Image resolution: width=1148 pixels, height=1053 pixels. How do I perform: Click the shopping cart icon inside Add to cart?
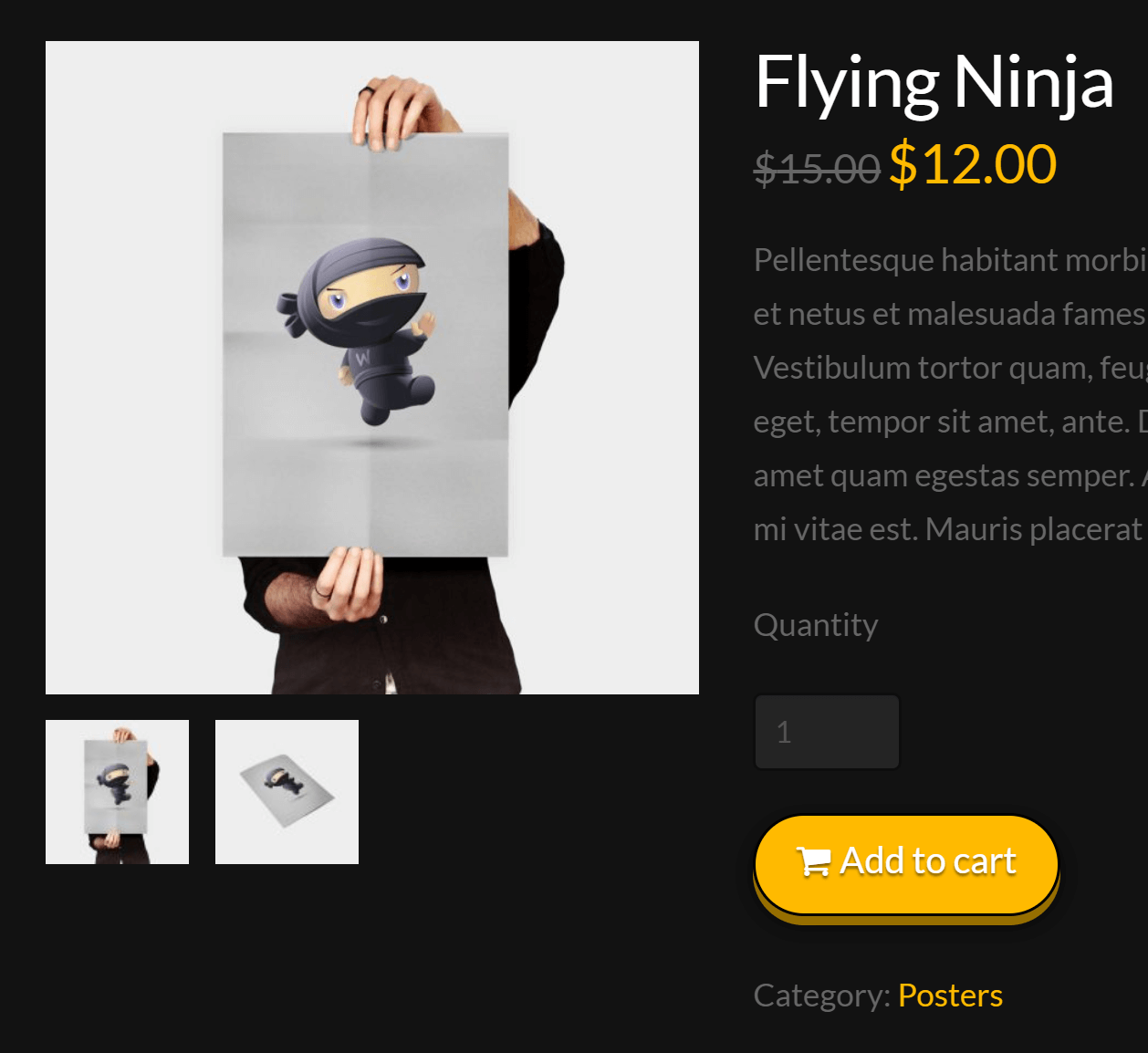pos(815,860)
